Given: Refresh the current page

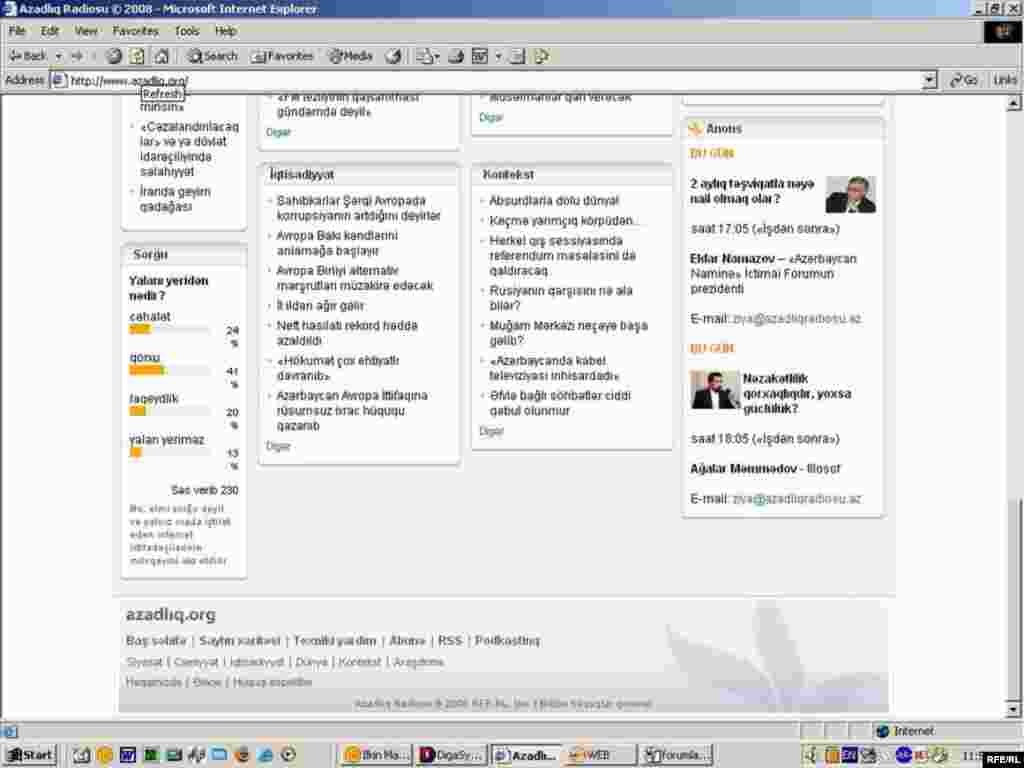Looking at the screenshot, I should click(x=137, y=56).
